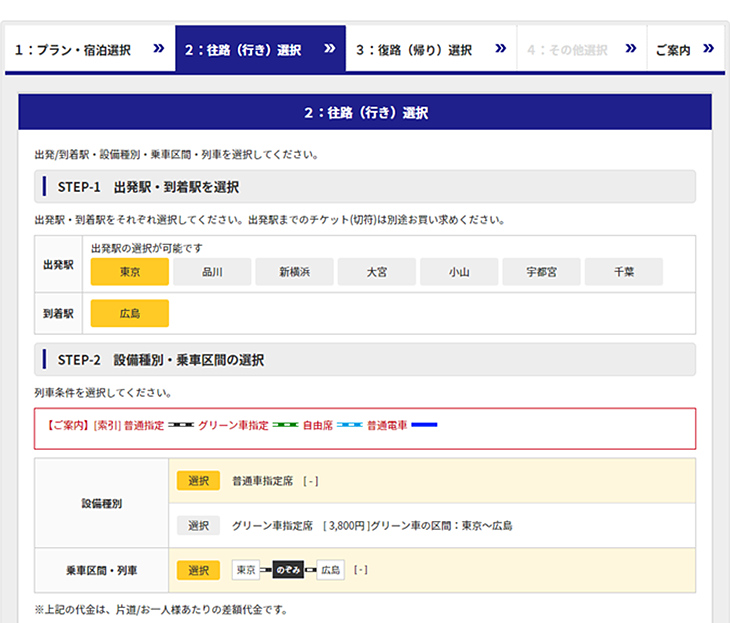Pick 新横浜 departure station
The image size is (730, 623).
coord(294,272)
